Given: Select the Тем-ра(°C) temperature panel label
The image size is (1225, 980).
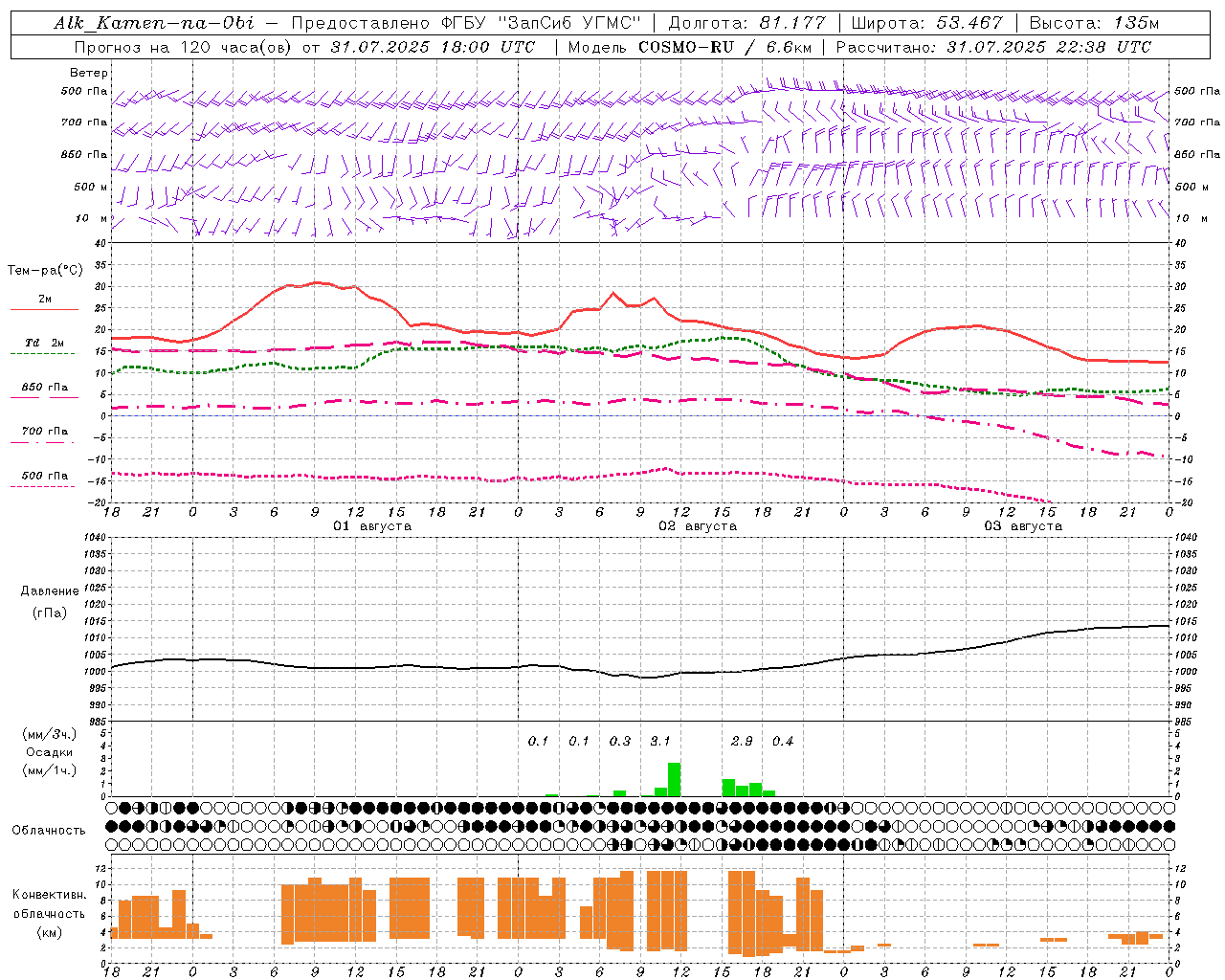Looking at the screenshot, I should pos(45,271).
